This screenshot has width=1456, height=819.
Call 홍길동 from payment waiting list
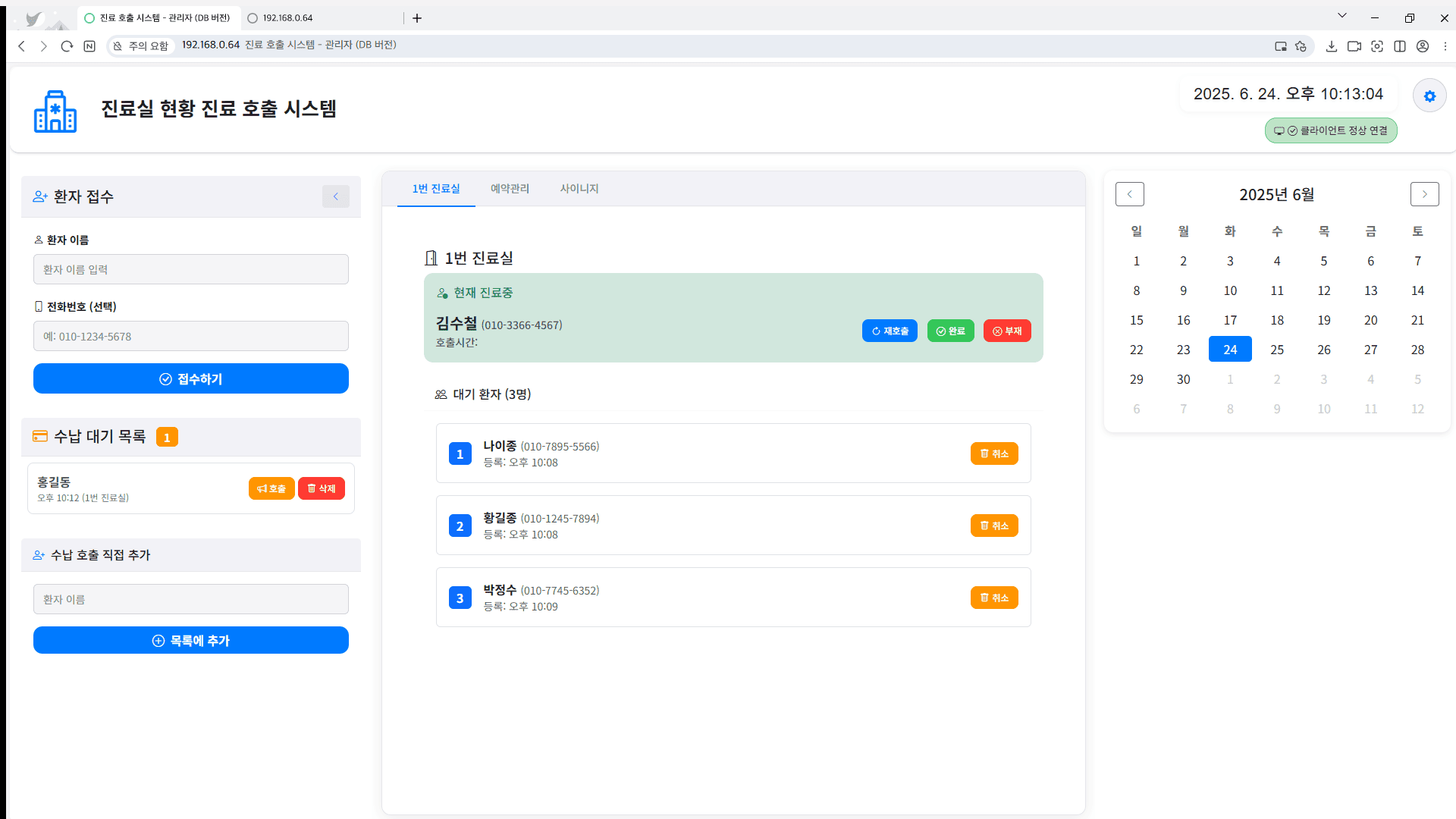(271, 488)
